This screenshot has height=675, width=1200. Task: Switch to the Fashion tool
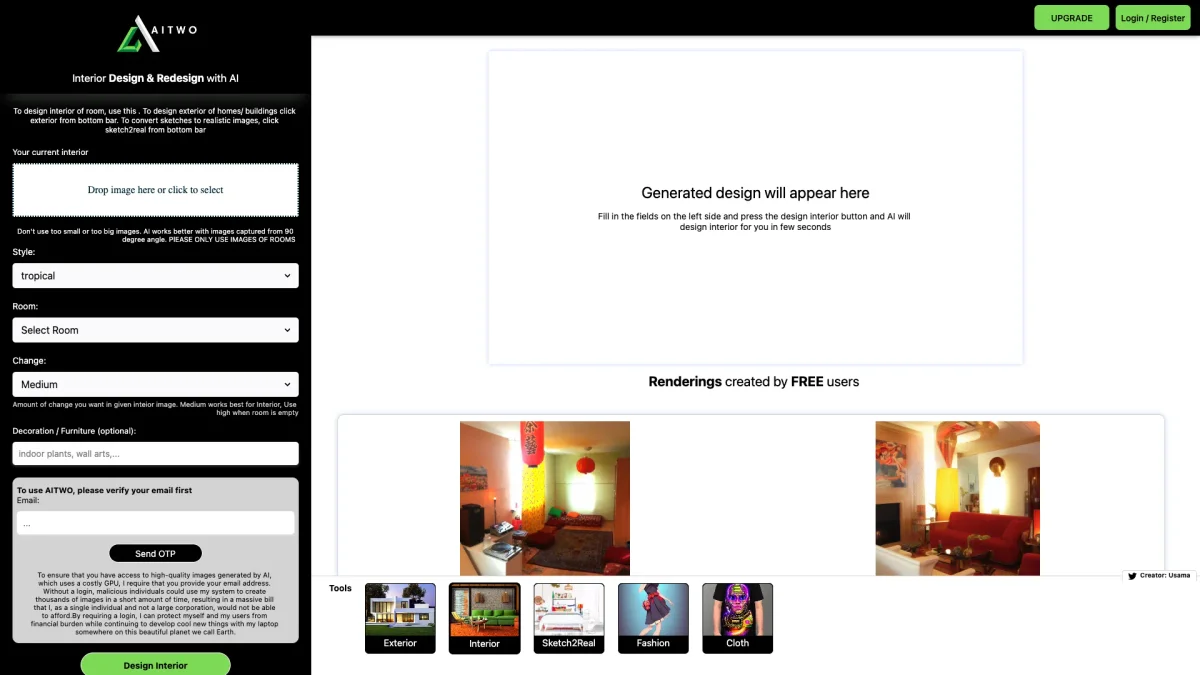pyautogui.click(x=653, y=618)
